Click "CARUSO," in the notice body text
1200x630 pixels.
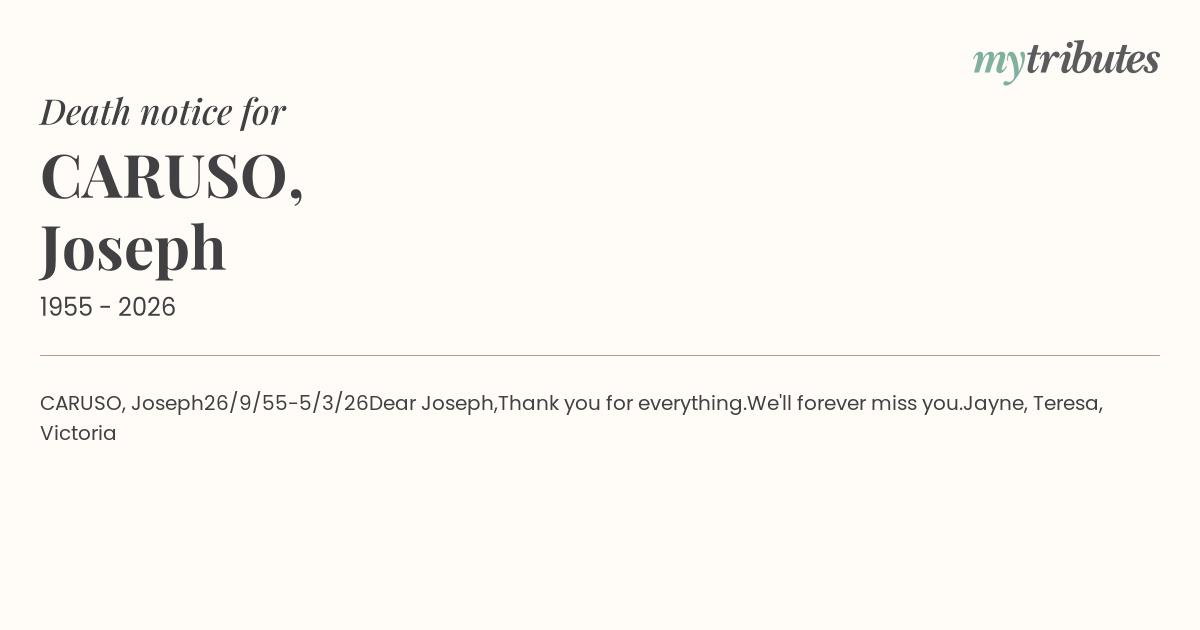point(82,403)
